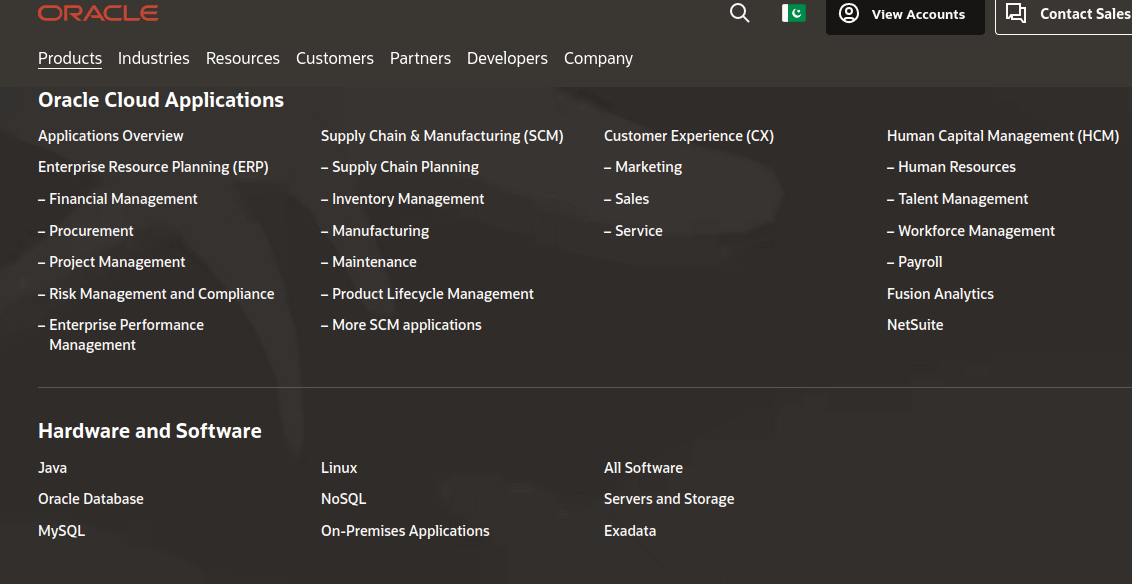1132x584 pixels.
Task: Open the search magnifier icon
Action: point(739,13)
